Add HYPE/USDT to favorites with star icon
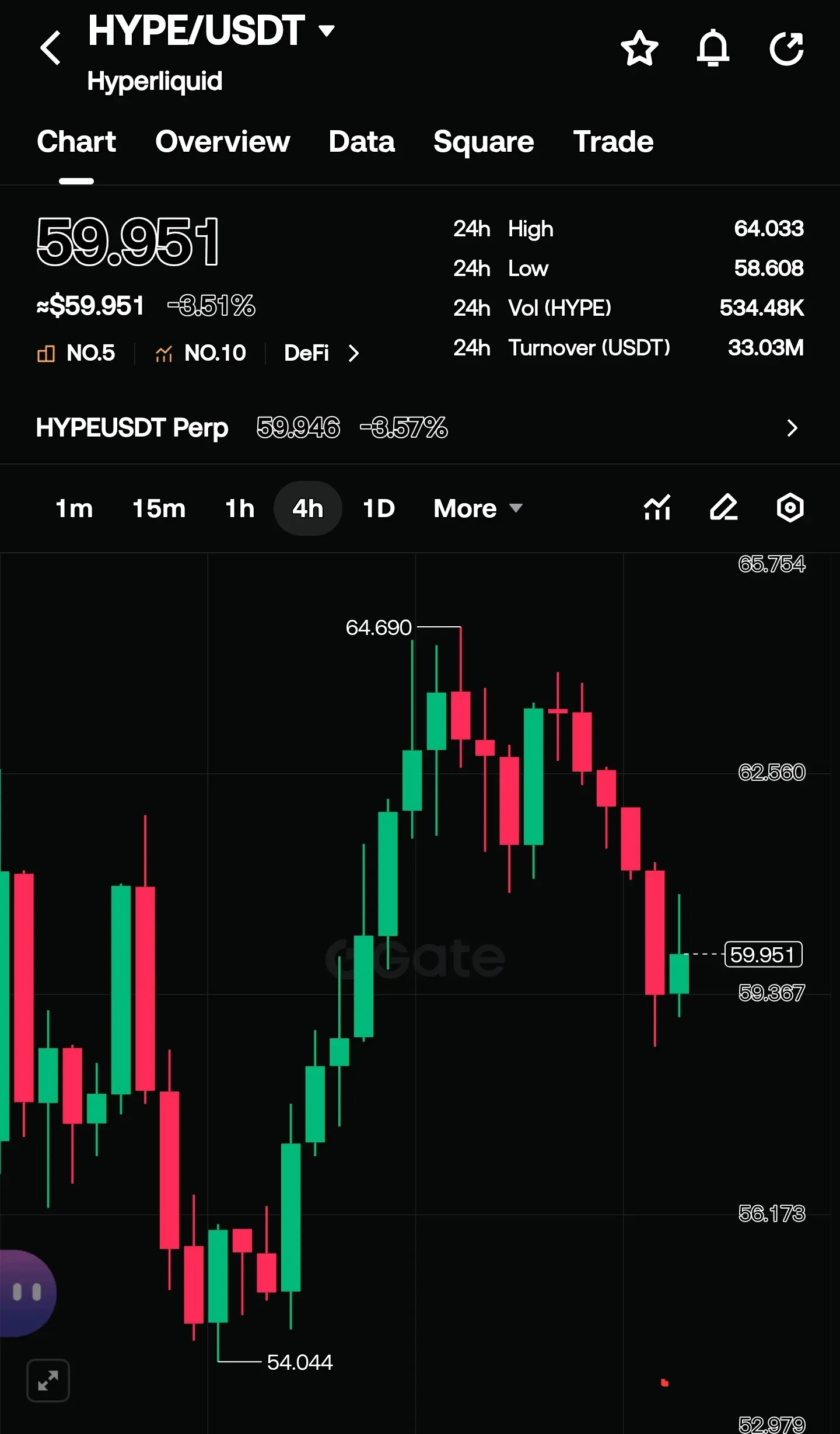840x1434 pixels. point(639,48)
